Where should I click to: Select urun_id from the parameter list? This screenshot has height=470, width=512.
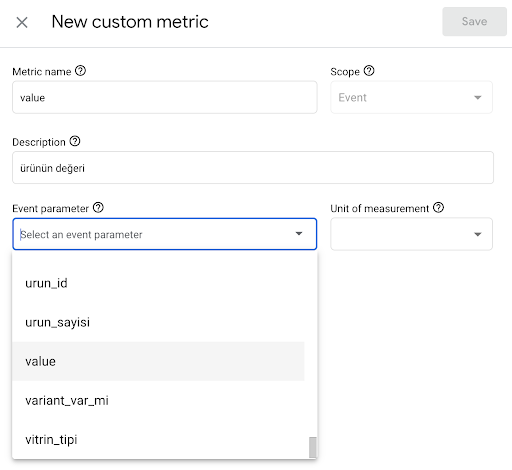click(x=158, y=283)
